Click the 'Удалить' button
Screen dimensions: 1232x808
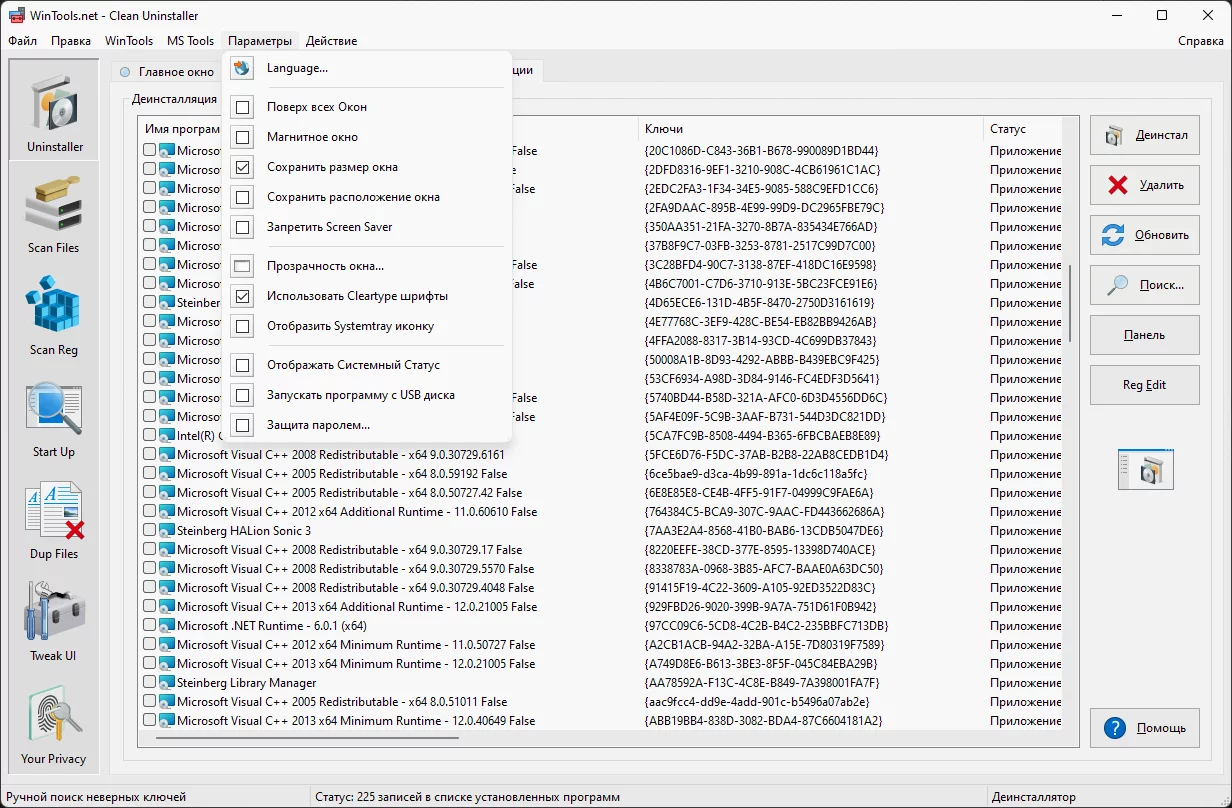1145,185
